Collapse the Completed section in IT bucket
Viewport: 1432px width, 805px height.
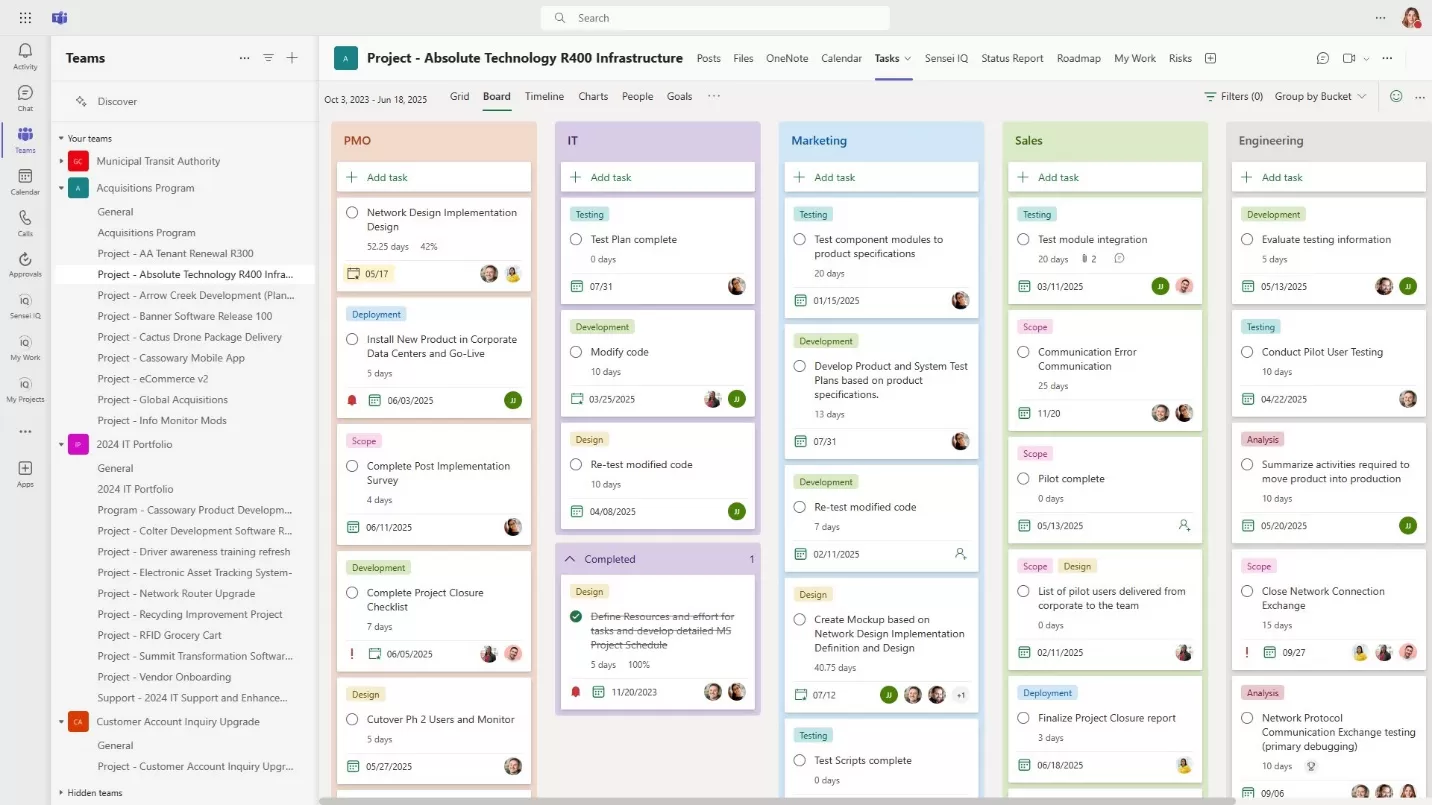(570, 559)
